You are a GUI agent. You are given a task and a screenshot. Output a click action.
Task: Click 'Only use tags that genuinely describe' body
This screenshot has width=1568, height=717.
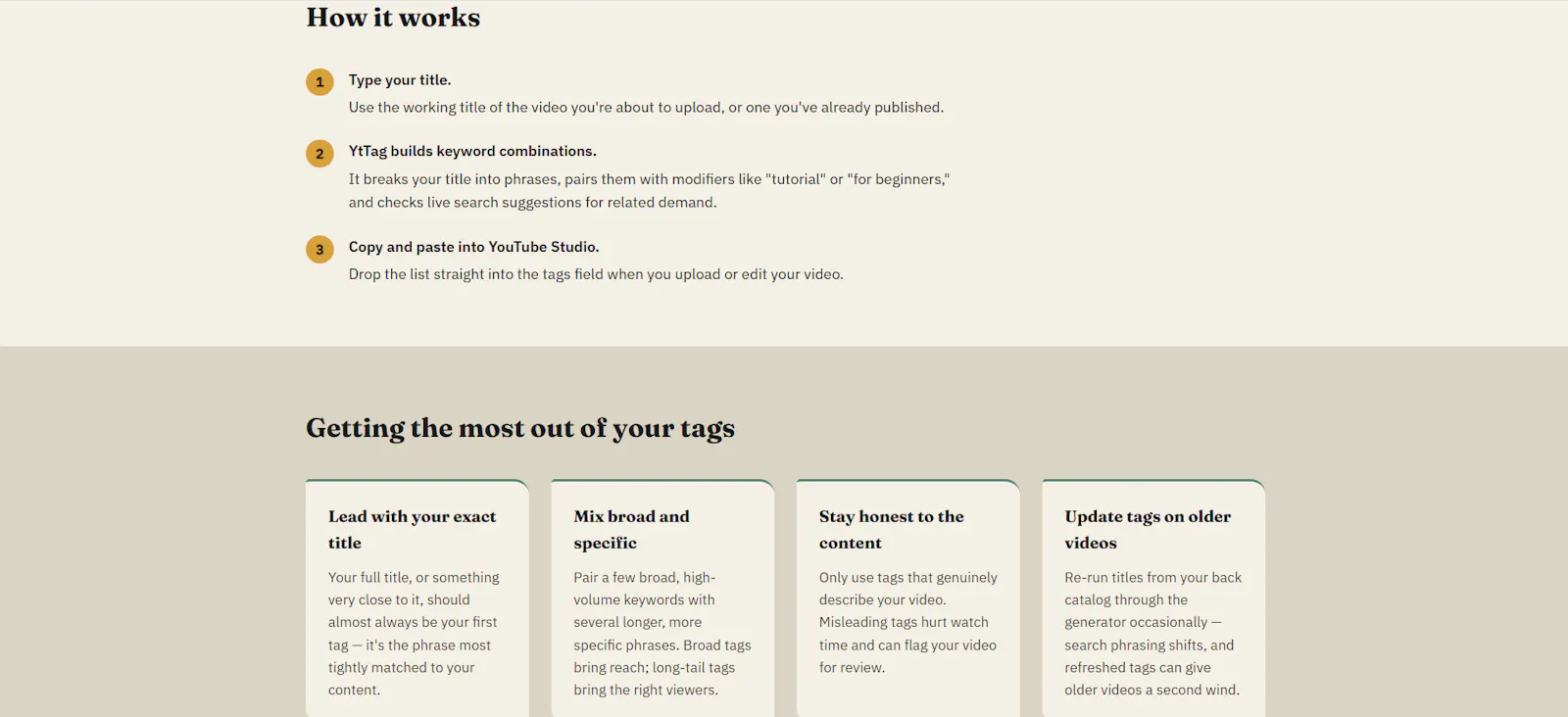click(908, 623)
